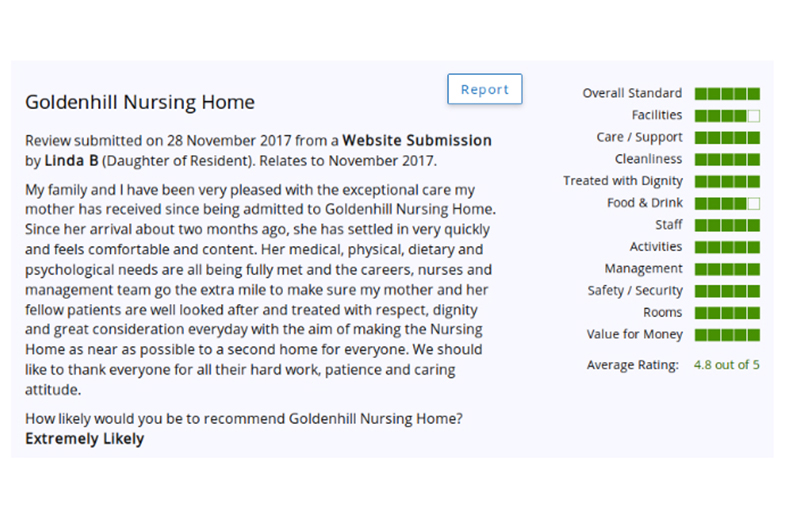Click the Facilities rating bar

[727, 116]
